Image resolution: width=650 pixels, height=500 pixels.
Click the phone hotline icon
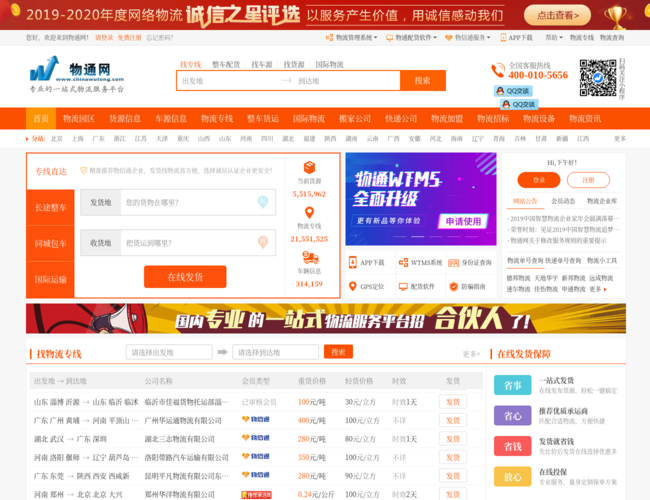497,70
